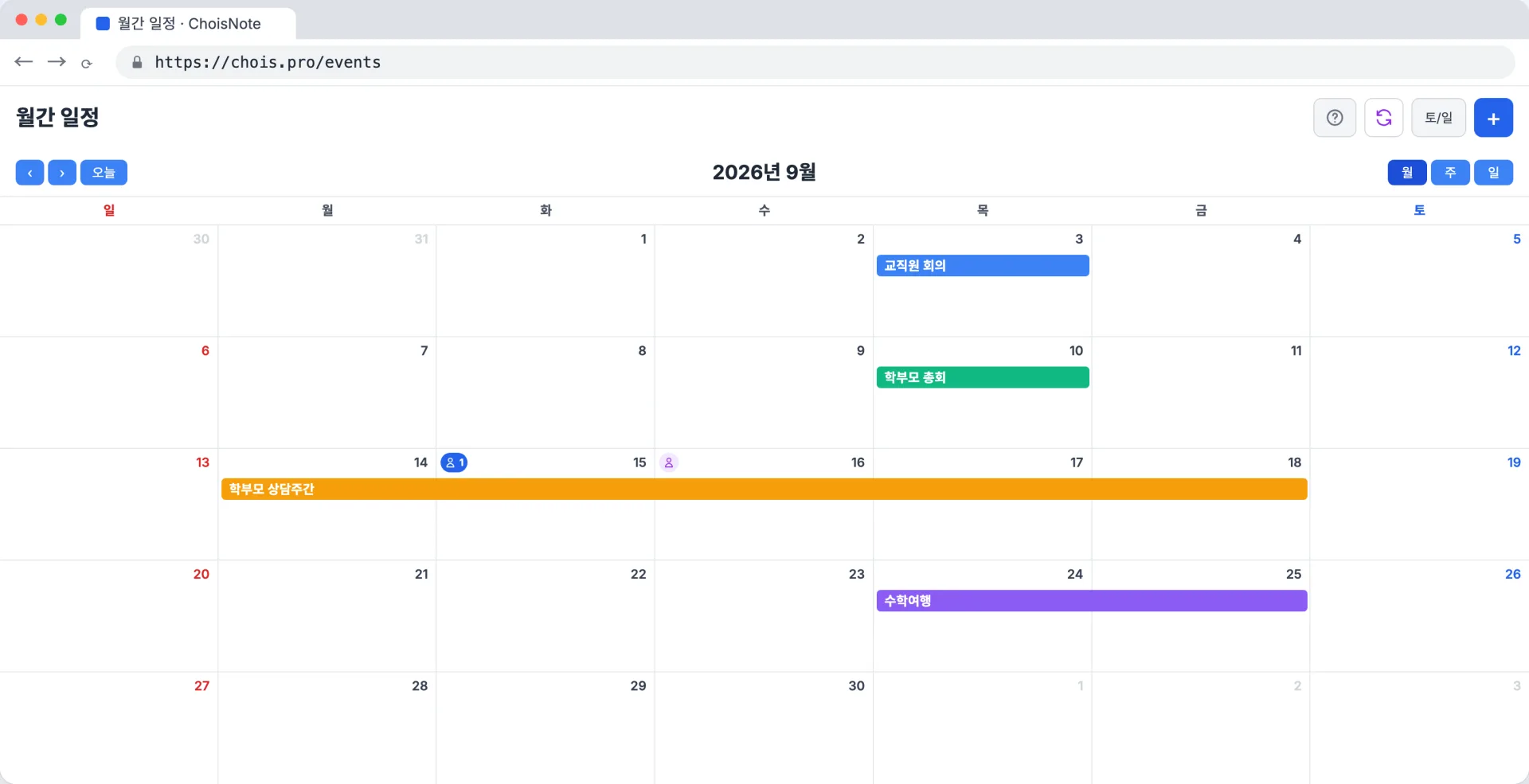Go to previous month arrow
The width and height of the screenshot is (1529, 784).
click(x=29, y=173)
